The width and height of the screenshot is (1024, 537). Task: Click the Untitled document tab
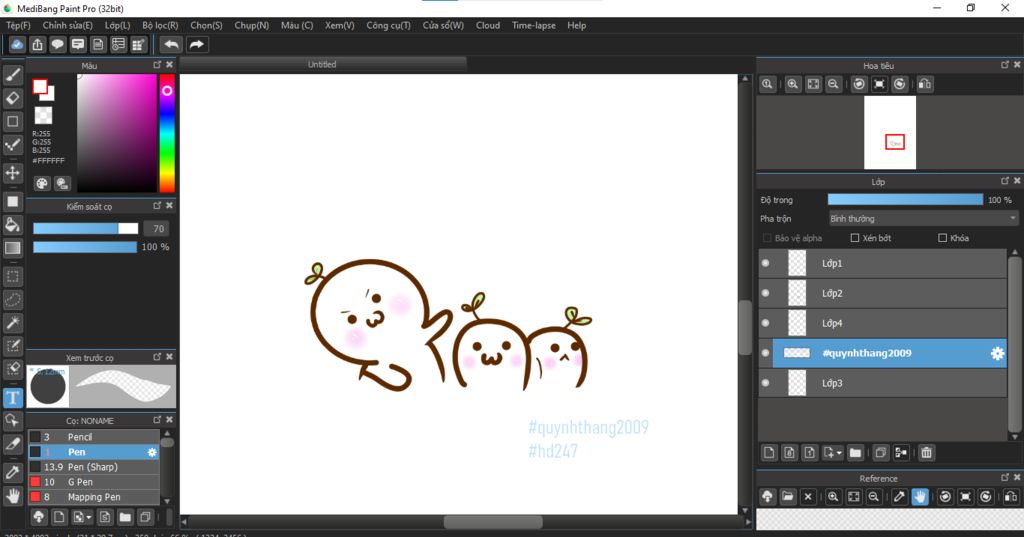pyautogui.click(x=322, y=64)
